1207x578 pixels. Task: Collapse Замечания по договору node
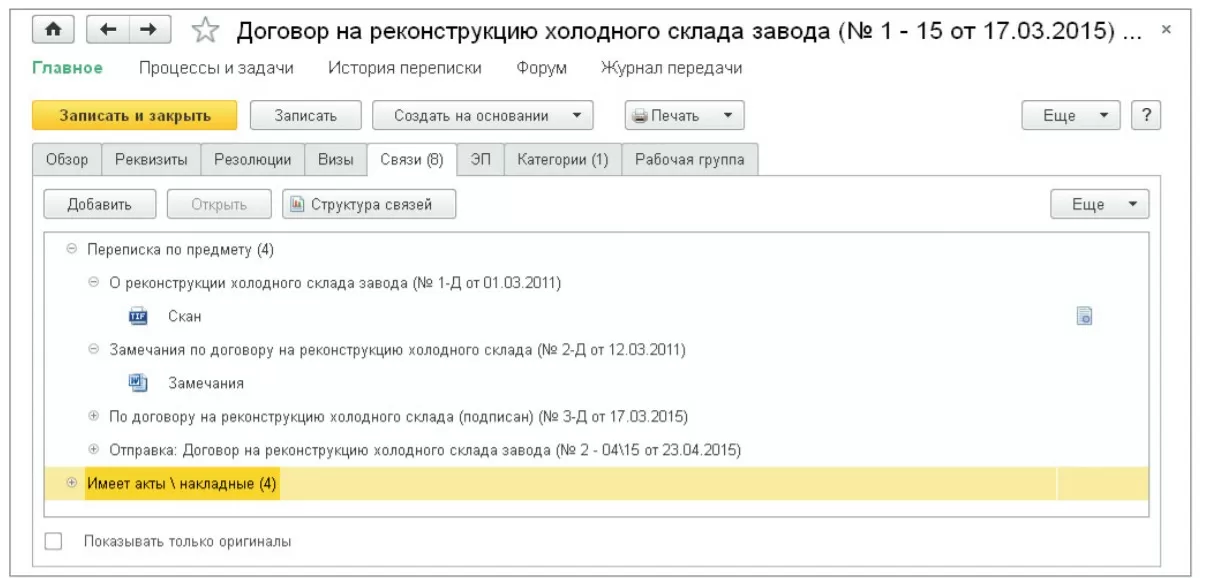click(94, 349)
